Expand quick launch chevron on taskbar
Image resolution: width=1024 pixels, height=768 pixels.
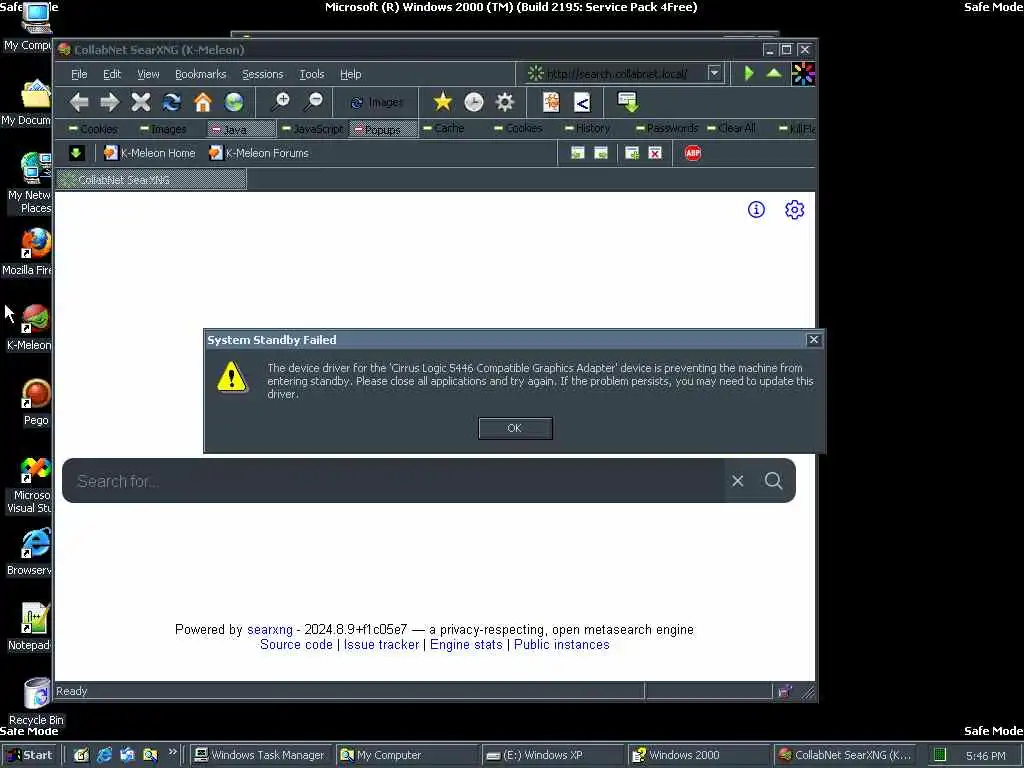click(172, 752)
